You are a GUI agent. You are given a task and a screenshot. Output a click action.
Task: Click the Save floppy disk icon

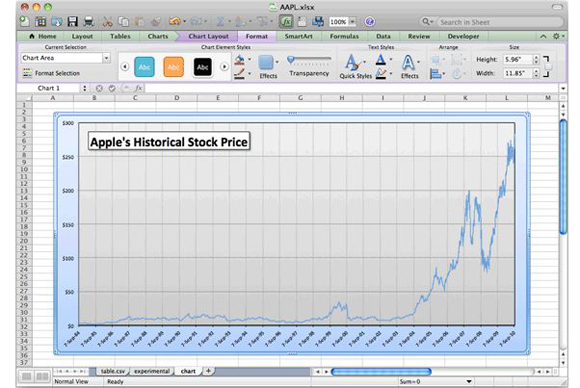coord(72,21)
